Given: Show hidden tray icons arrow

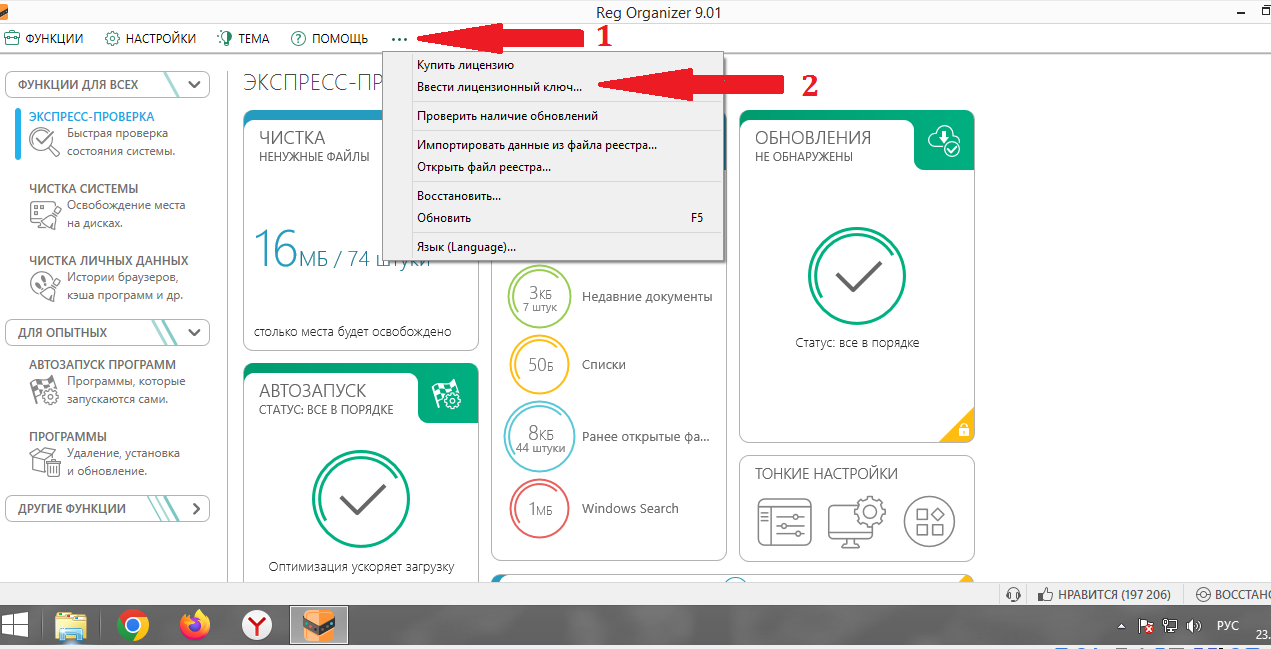Looking at the screenshot, I should point(1123,627).
